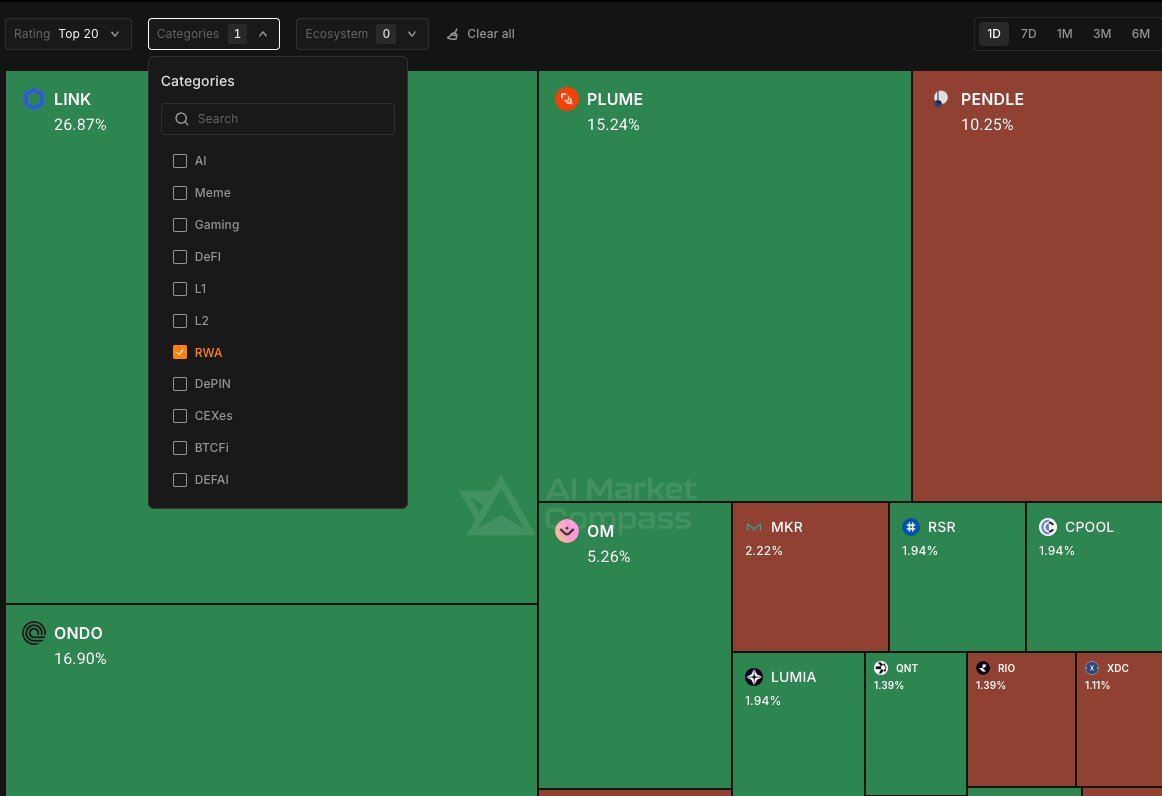Click the Categories panel heading
1162x796 pixels.
197,81
